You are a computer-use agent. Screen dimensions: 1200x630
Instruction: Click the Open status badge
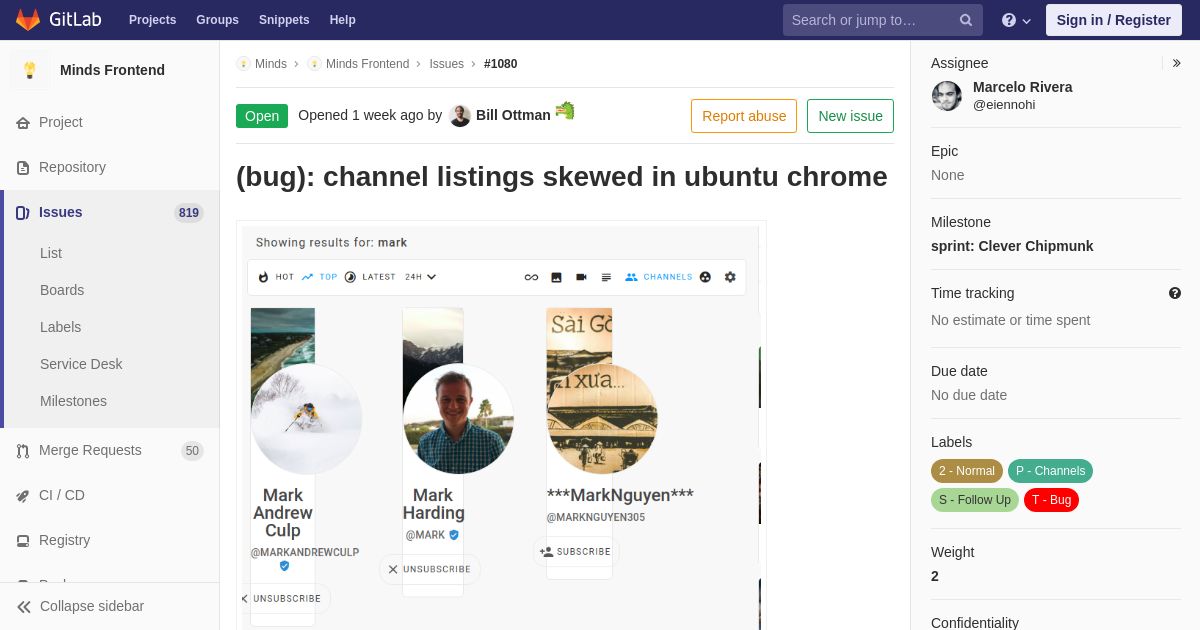coord(262,116)
